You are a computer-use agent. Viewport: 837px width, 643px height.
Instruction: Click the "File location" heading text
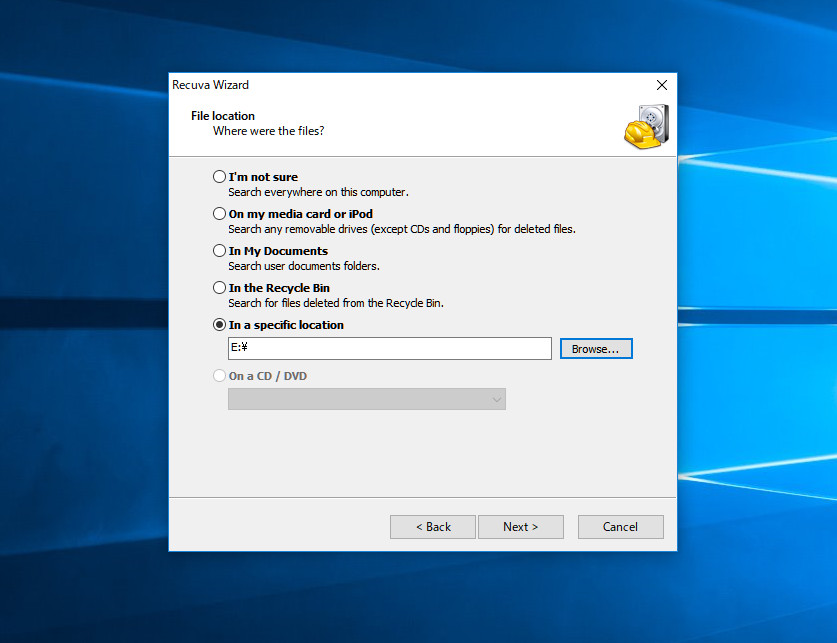[223, 116]
